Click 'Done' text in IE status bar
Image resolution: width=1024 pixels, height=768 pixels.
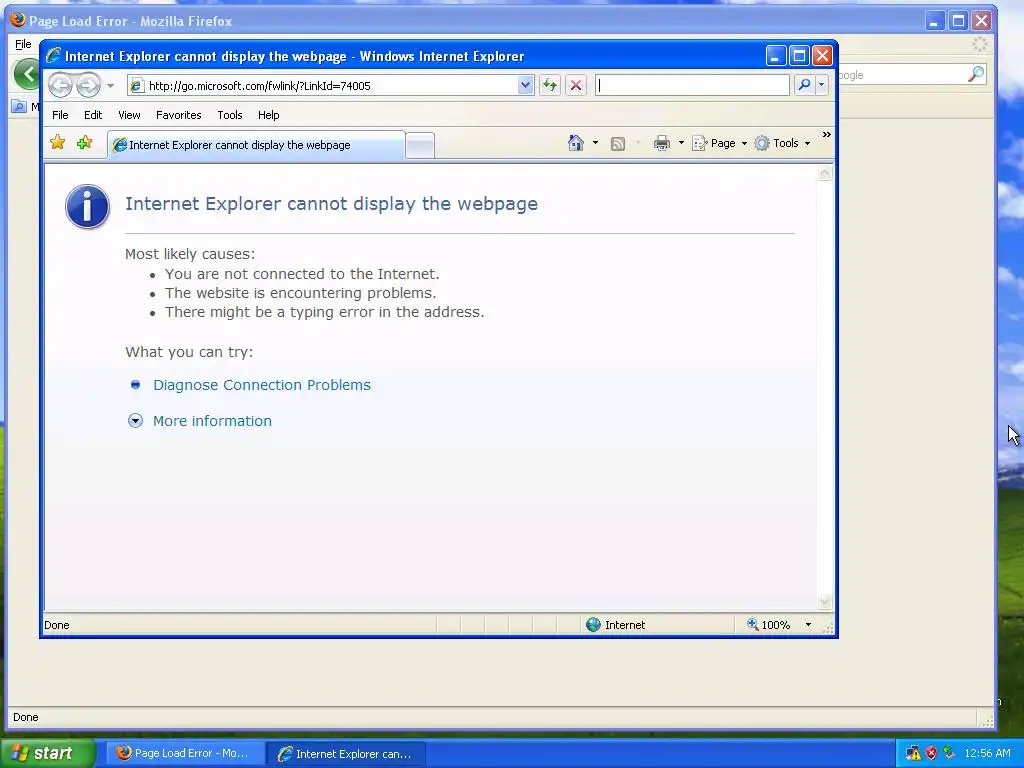click(x=57, y=625)
